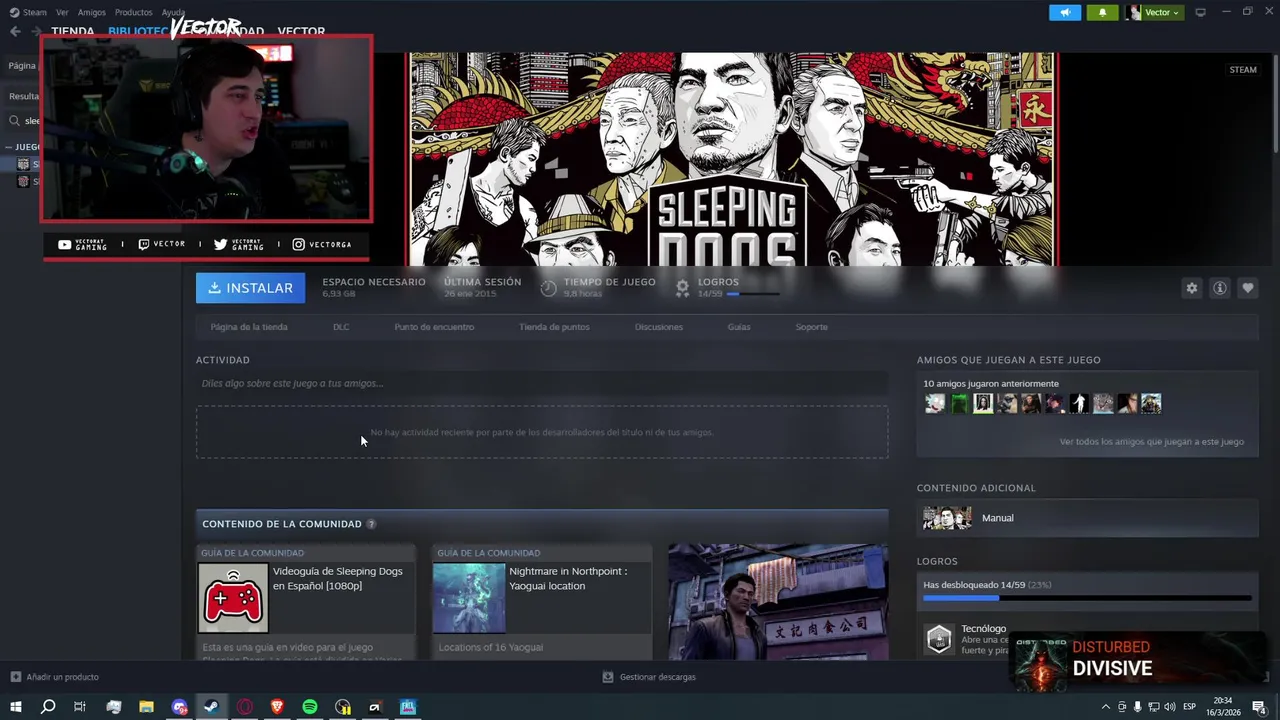Switch to Steam taskbar icon
1280x720 pixels.
pos(211,707)
